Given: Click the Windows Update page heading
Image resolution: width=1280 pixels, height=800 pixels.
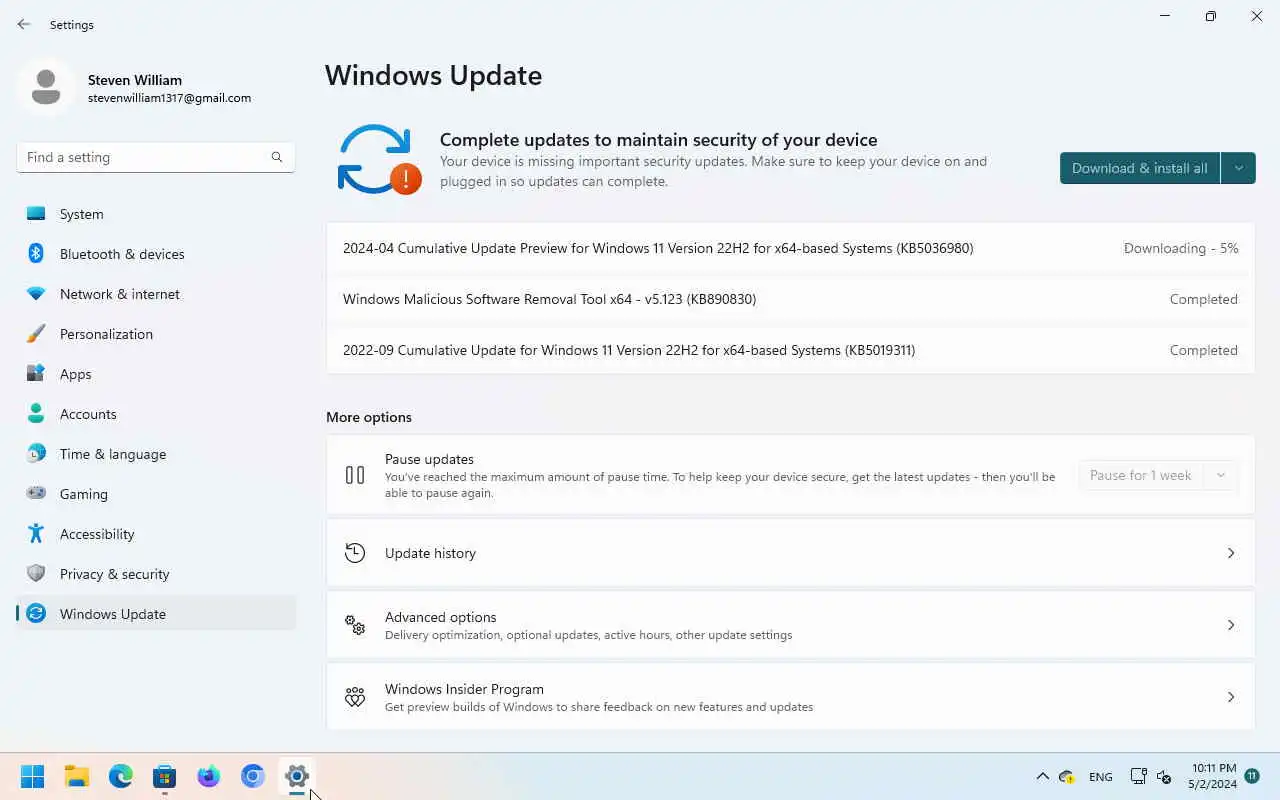Looking at the screenshot, I should point(433,76).
